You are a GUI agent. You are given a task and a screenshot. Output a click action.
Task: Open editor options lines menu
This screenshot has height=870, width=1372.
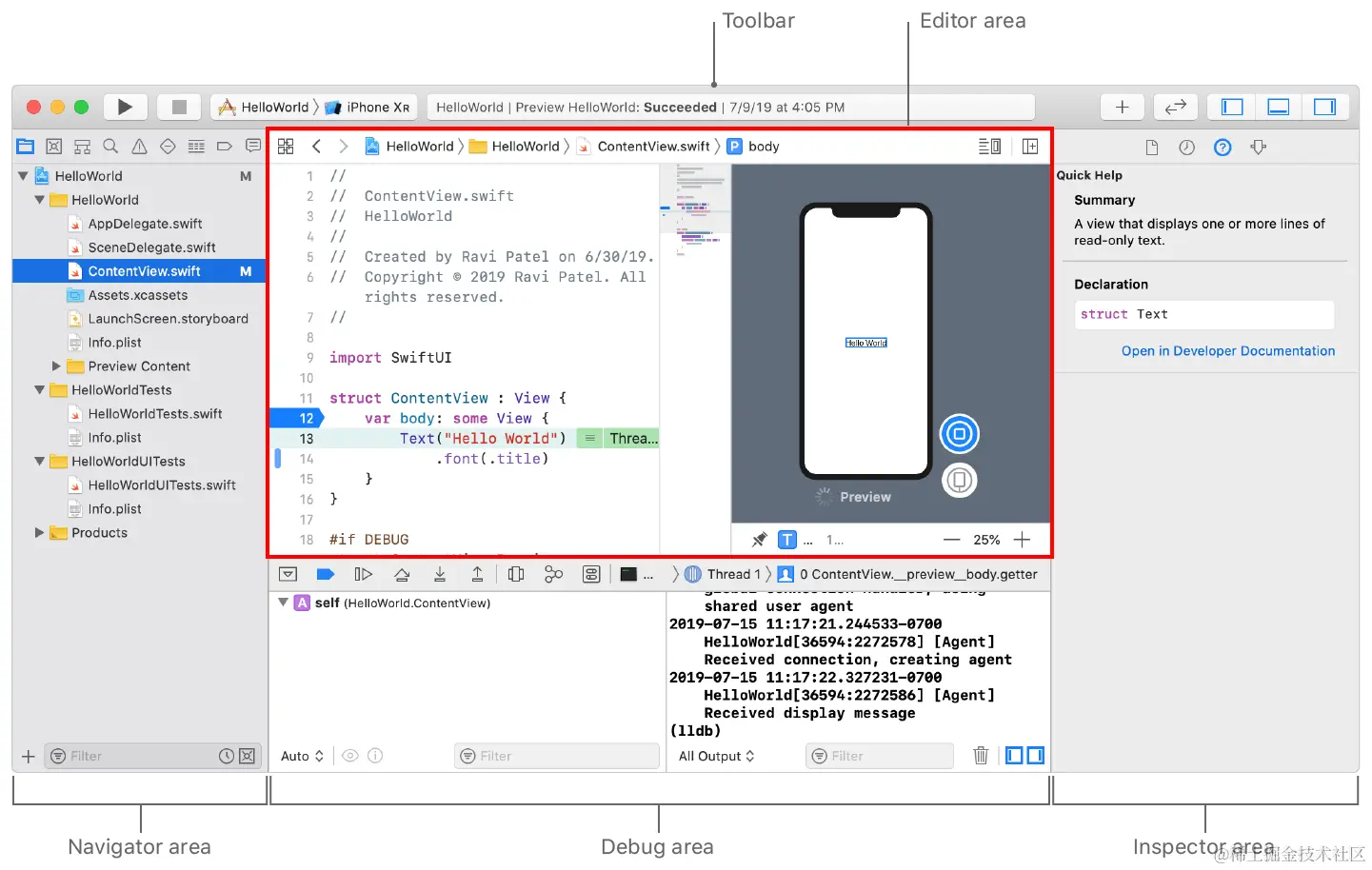(989, 147)
